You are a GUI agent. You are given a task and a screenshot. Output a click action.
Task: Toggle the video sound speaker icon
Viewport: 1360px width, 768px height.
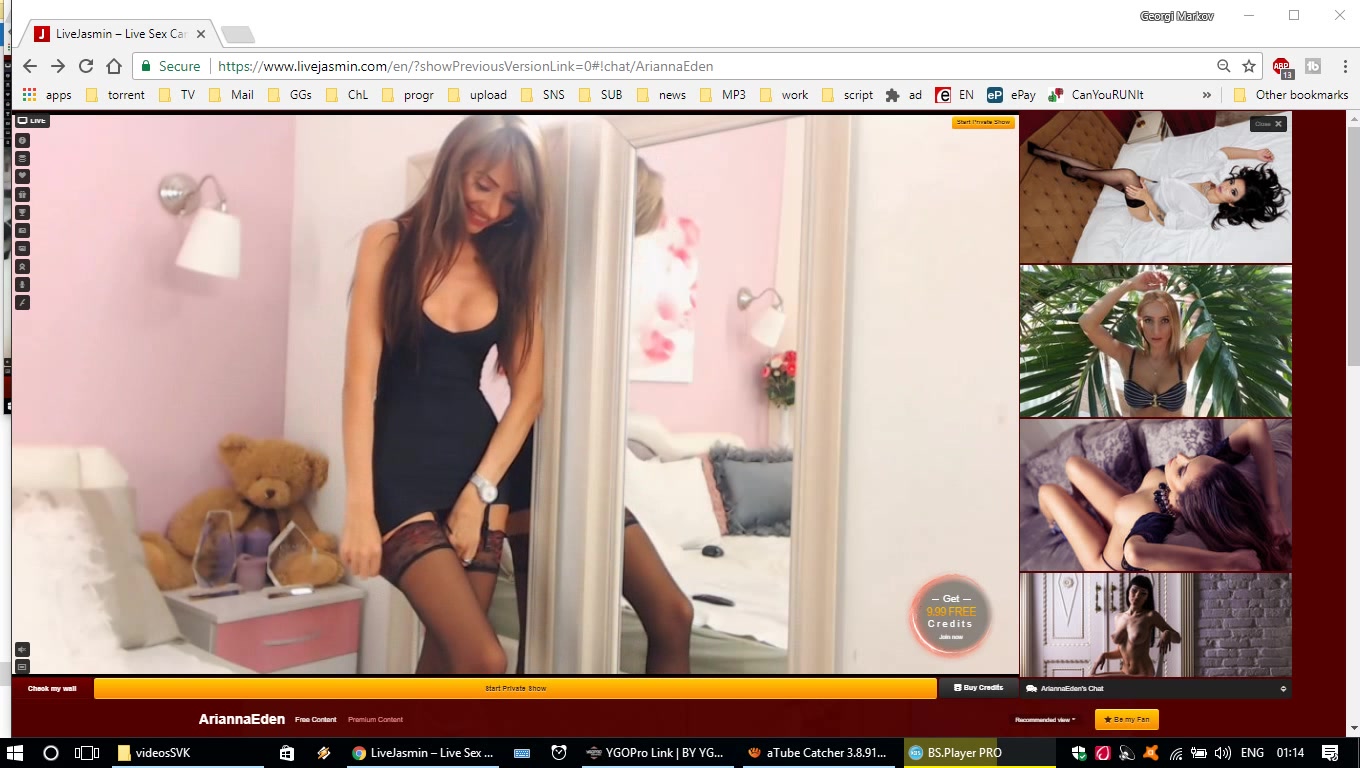22,649
